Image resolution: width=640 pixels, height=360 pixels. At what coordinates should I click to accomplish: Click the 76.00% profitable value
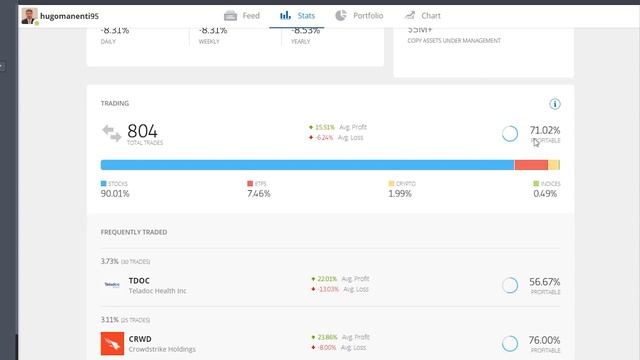(544, 340)
